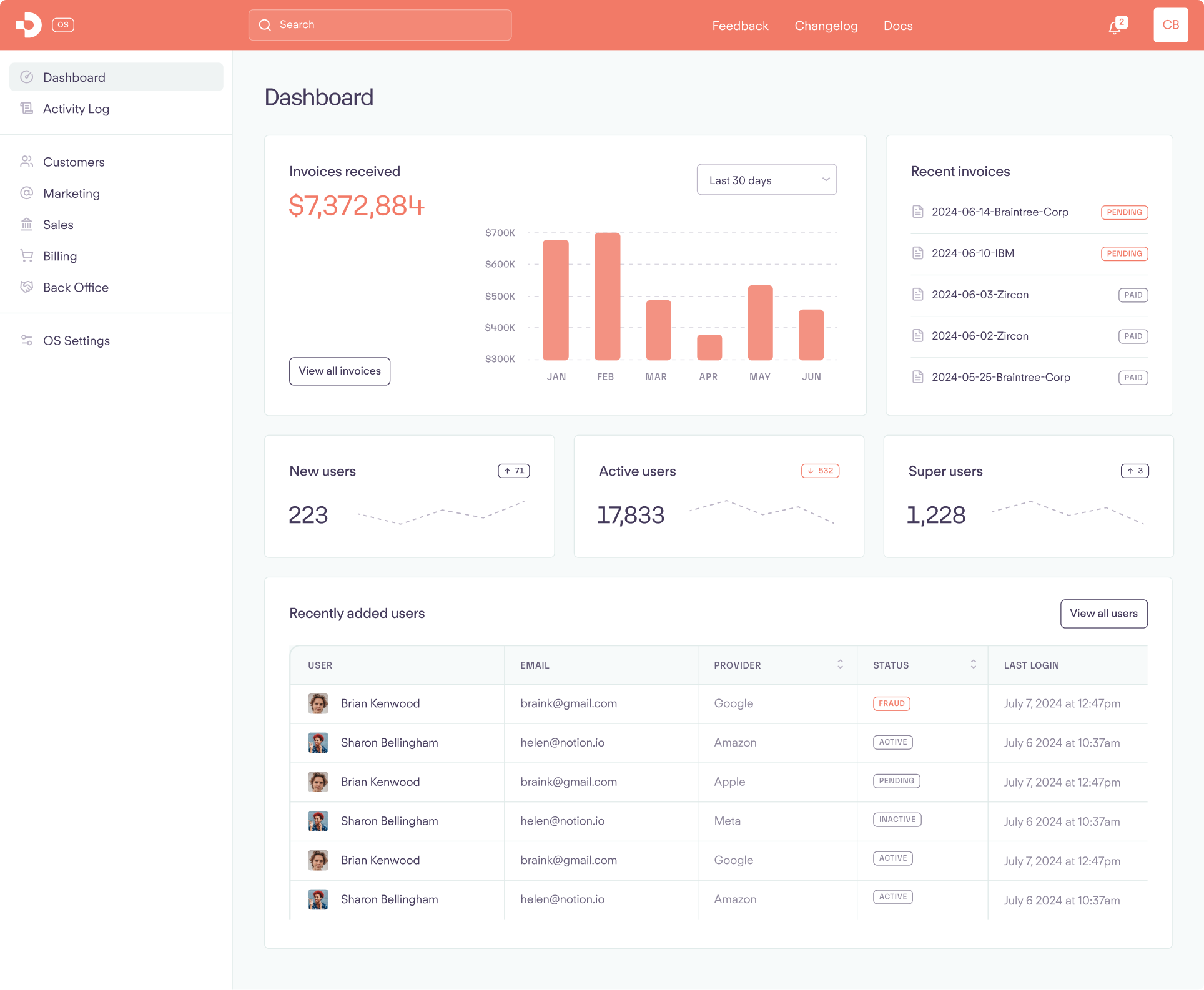Click document icon beside 2024-06-10-IBM invoice
Viewport: 1204px width, 990px height.
tap(917, 253)
